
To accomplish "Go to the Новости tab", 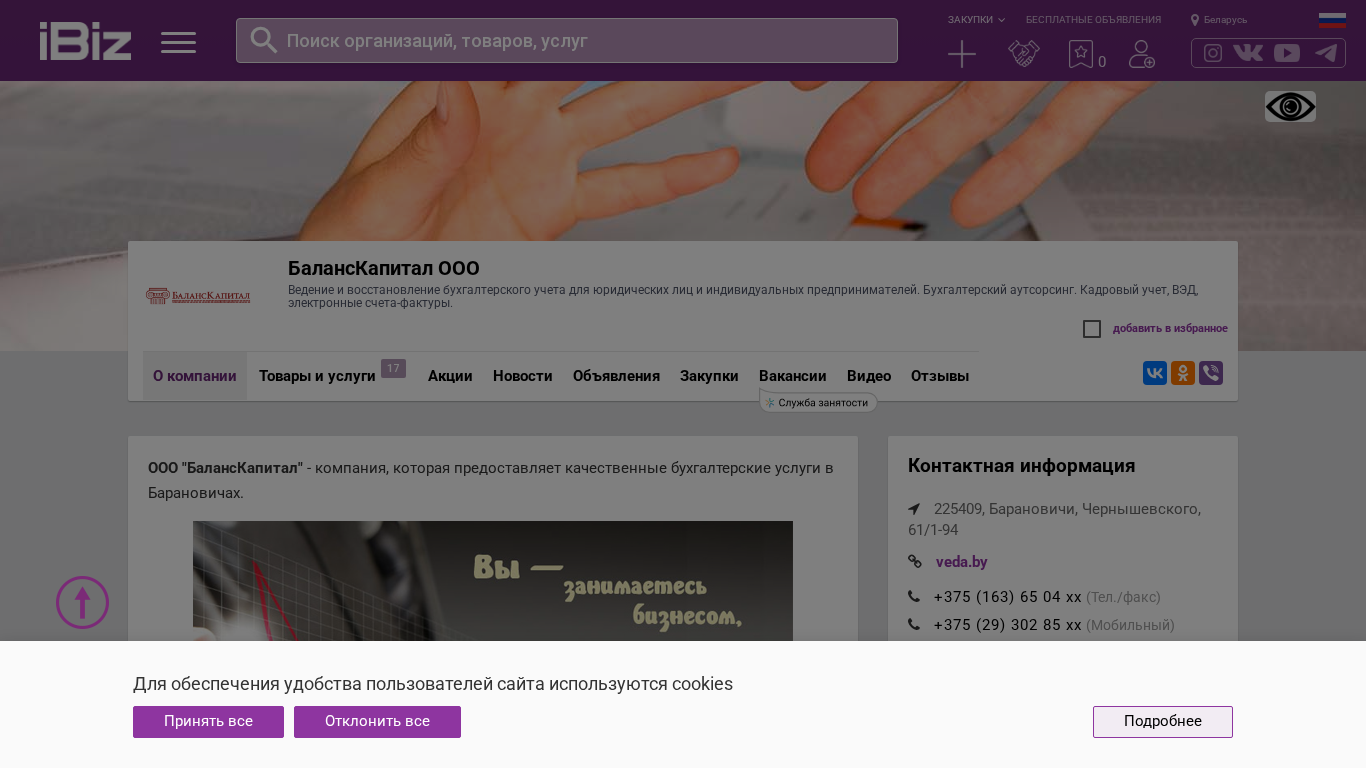I will click(523, 376).
